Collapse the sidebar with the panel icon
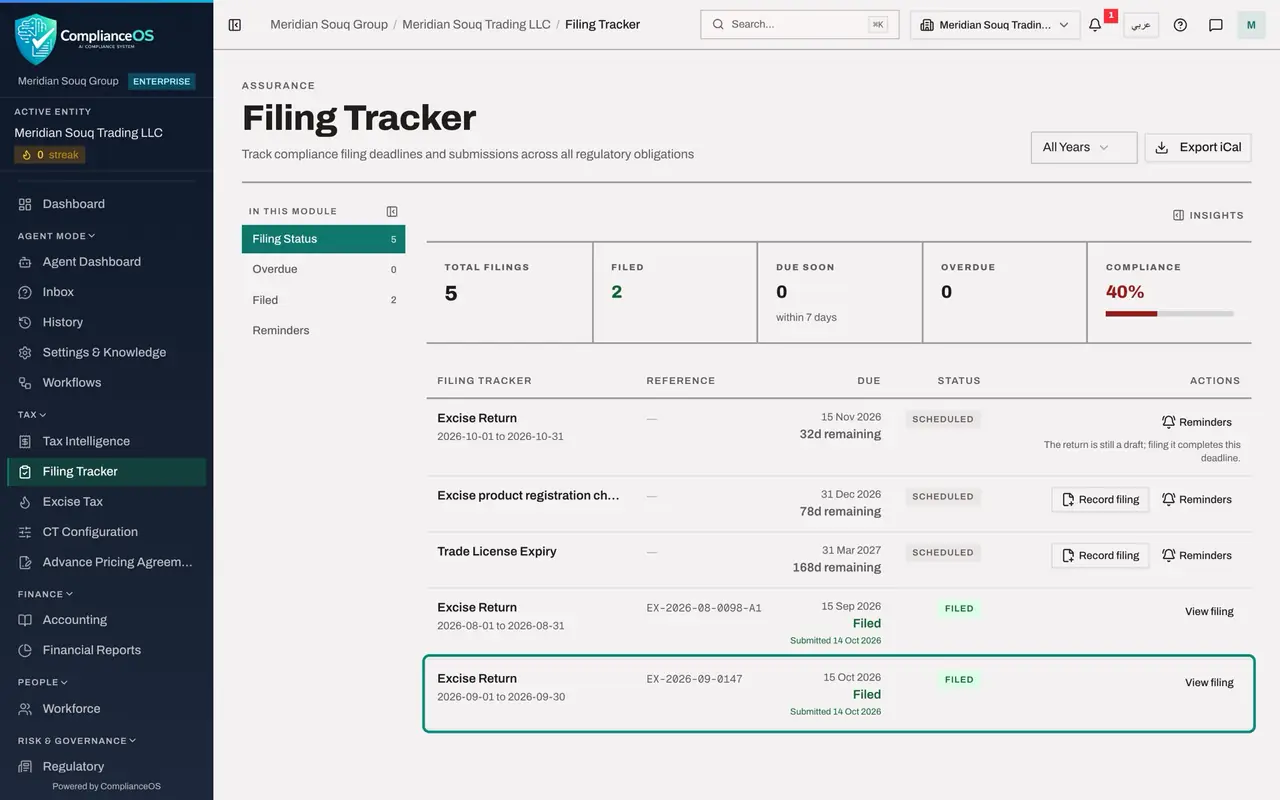 [235, 25]
